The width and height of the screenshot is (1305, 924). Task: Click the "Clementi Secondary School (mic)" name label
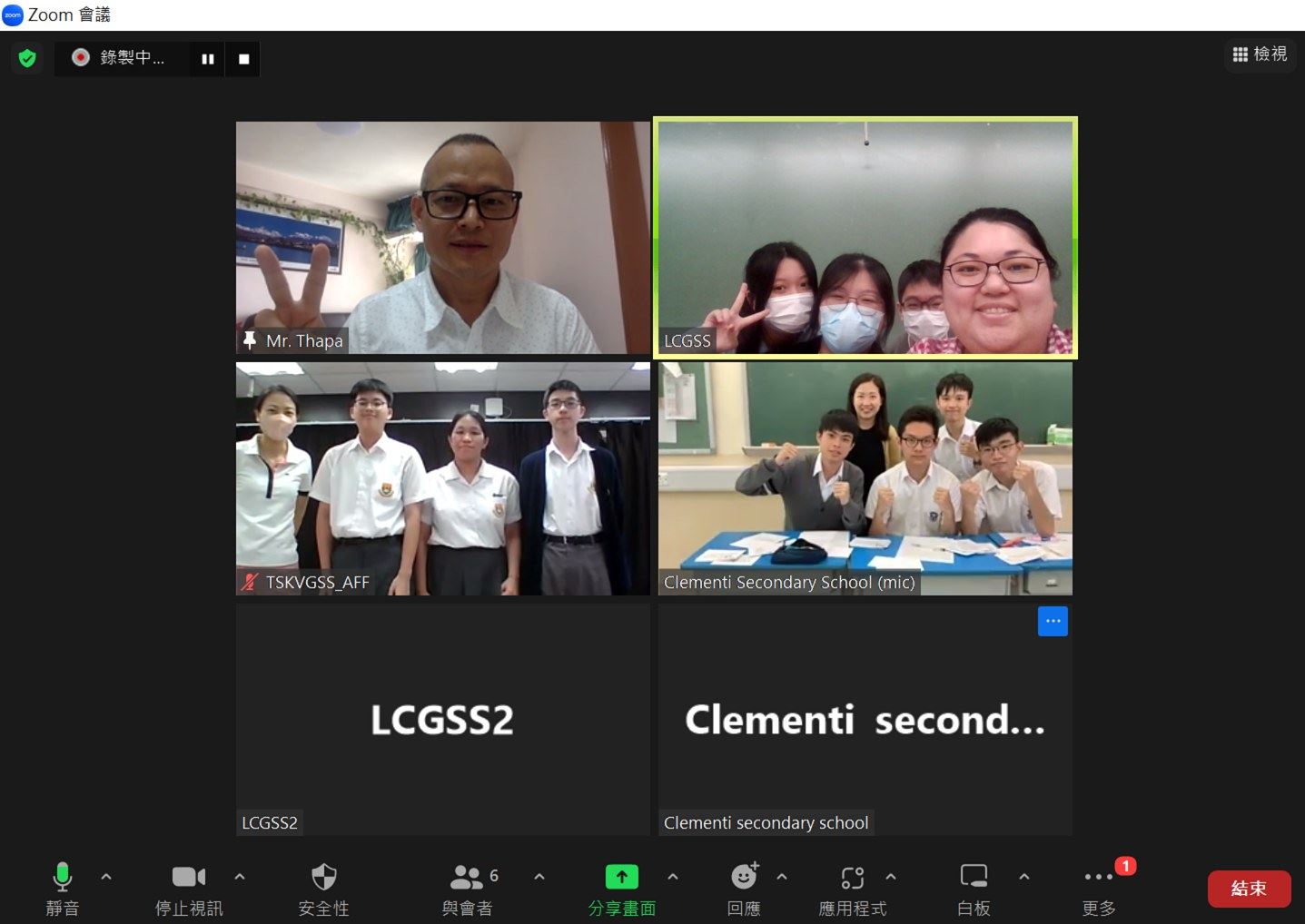point(789,583)
